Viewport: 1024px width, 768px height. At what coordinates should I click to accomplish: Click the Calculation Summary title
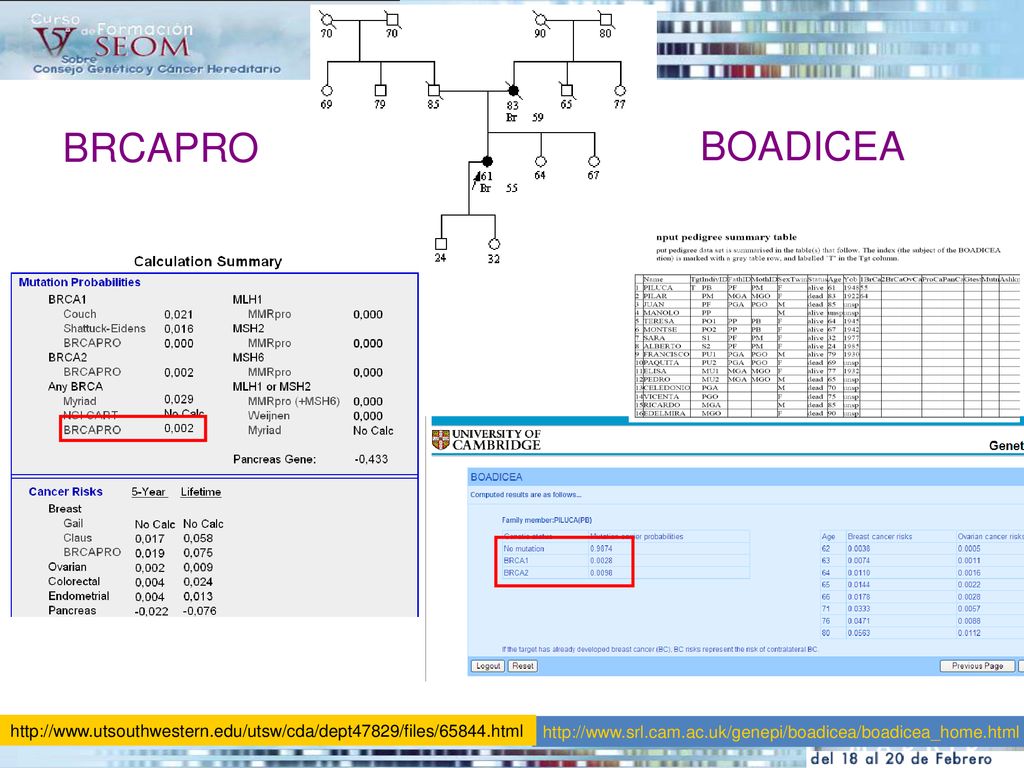click(x=208, y=261)
